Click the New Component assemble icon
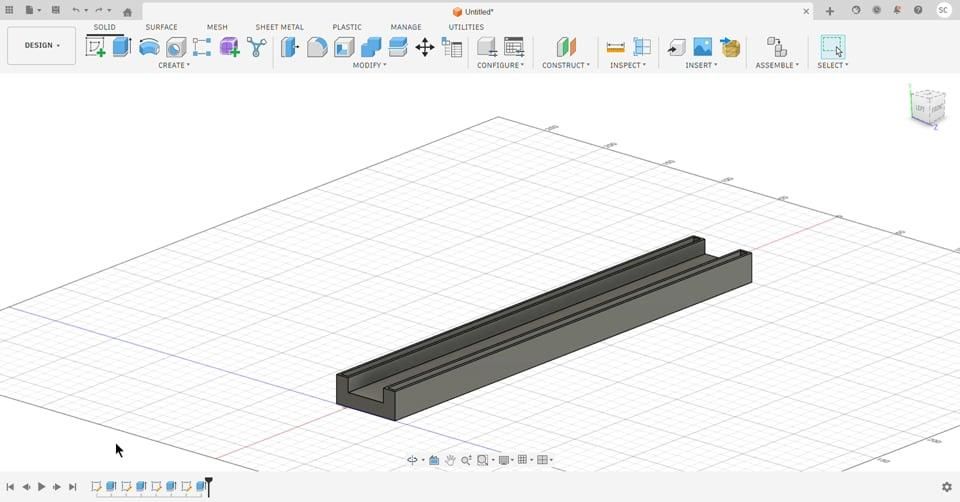Screen dimensions: 960x502 777,47
